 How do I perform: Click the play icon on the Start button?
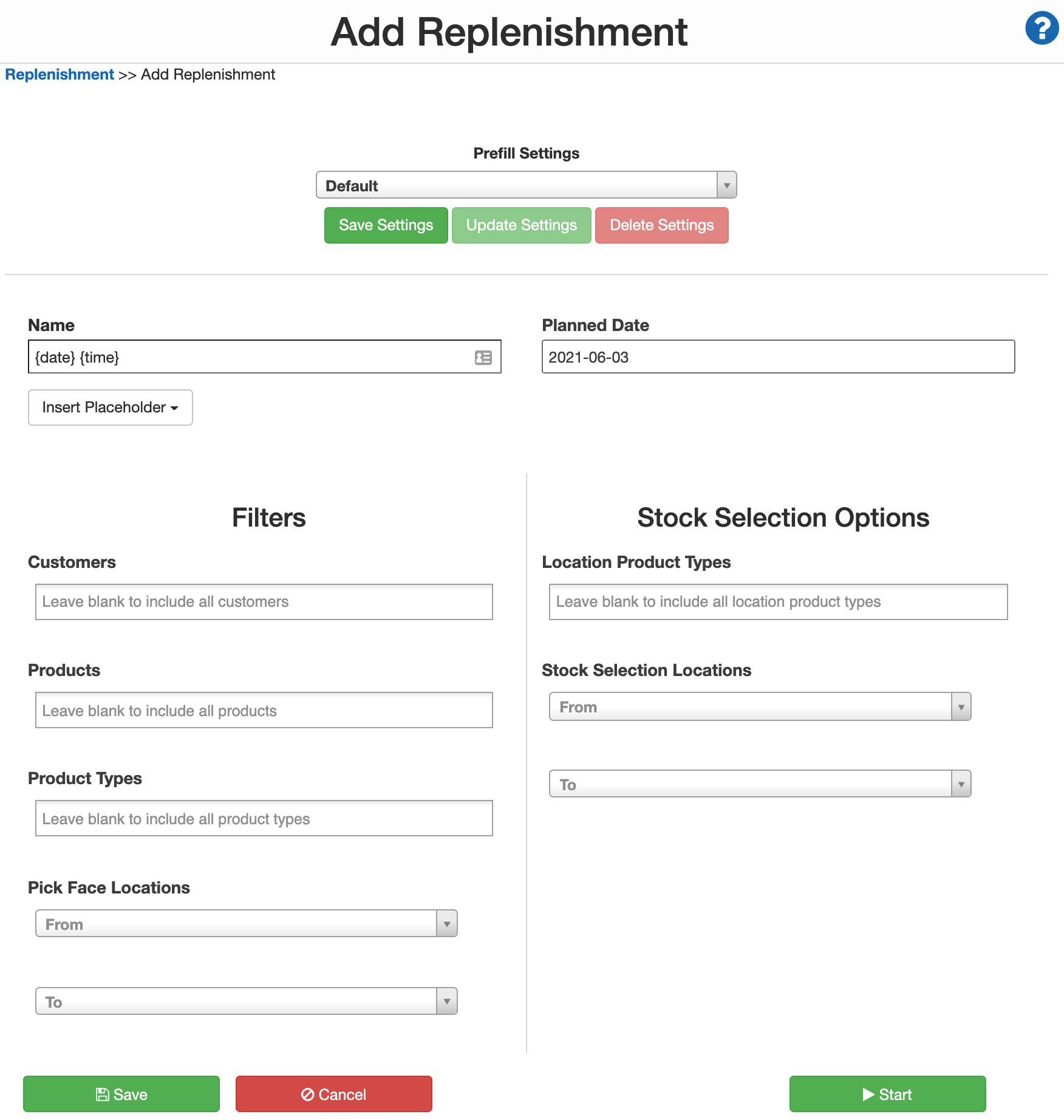[x=868, y=1094]
